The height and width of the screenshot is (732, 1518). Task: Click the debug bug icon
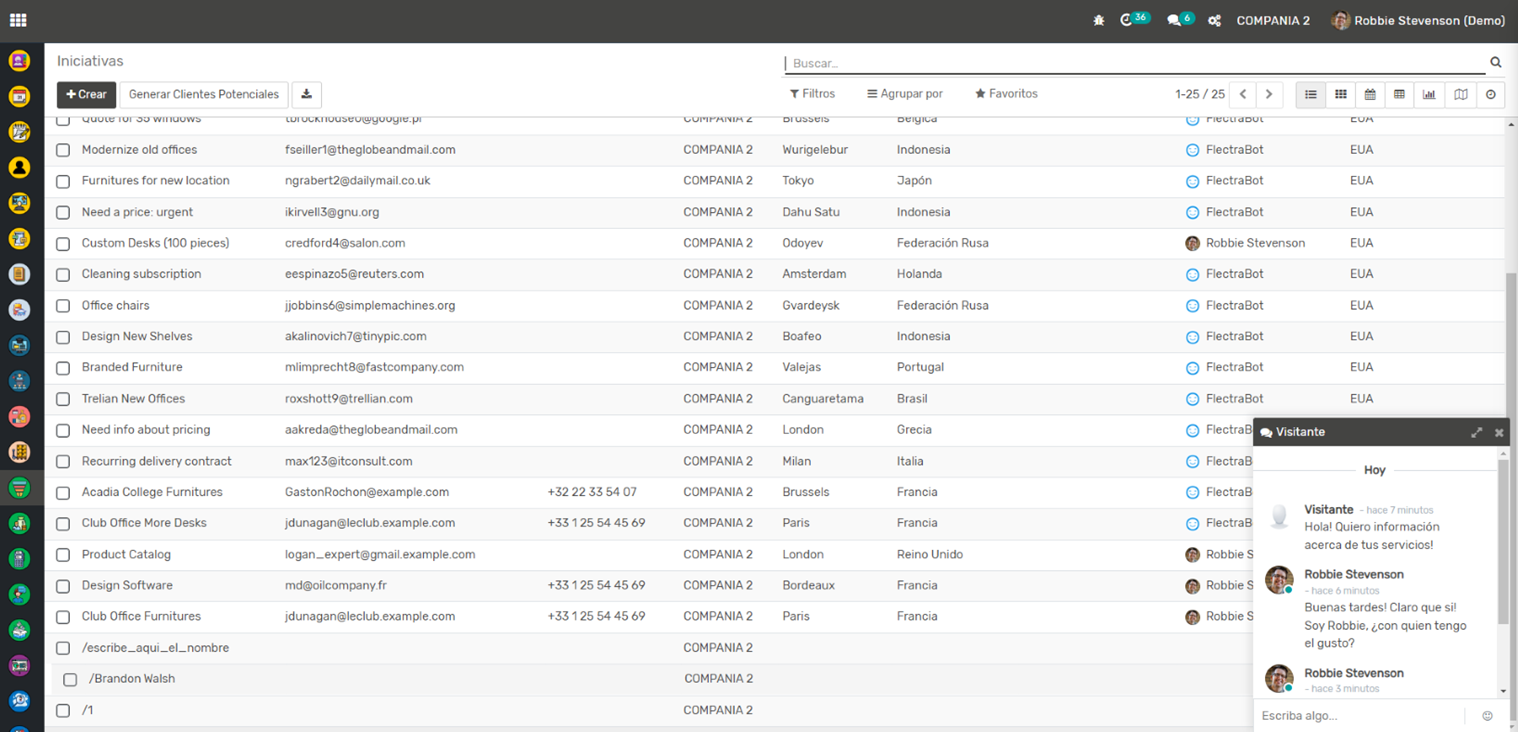1098,21
